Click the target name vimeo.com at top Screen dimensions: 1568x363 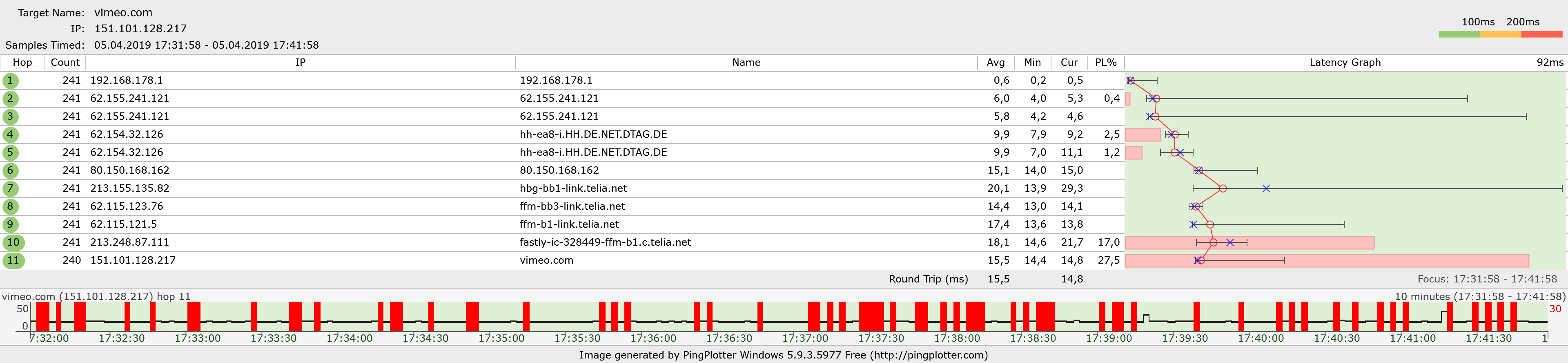(x=124, y=13)
